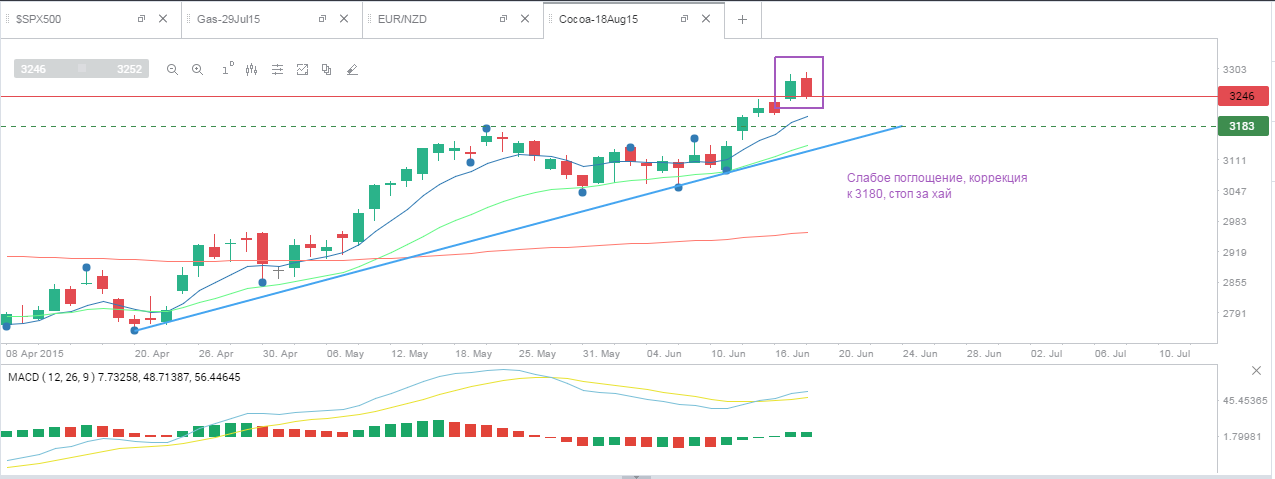Add a new chart tab with plus

[x=742, y=19]
